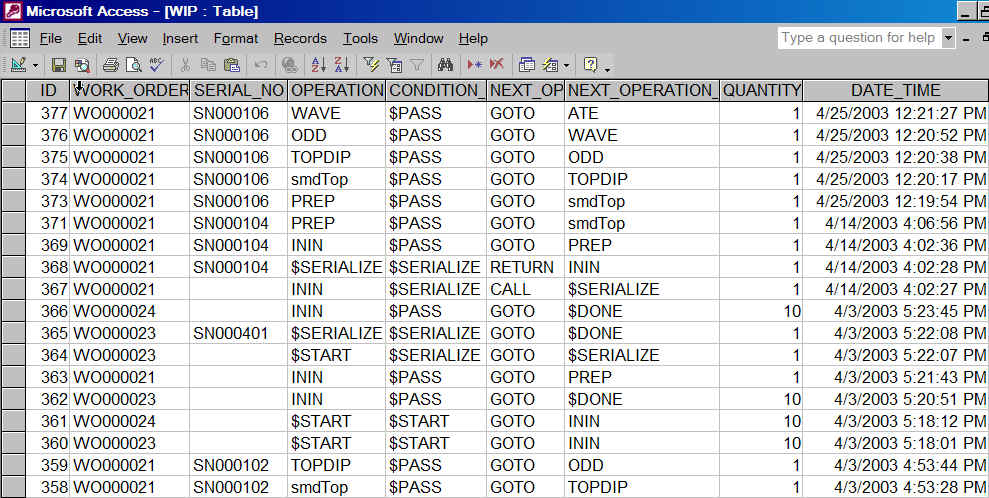This screenshot has width=989, height=498.
Task: Click the Copy toolbar icon
Action: tap(208, 64)
